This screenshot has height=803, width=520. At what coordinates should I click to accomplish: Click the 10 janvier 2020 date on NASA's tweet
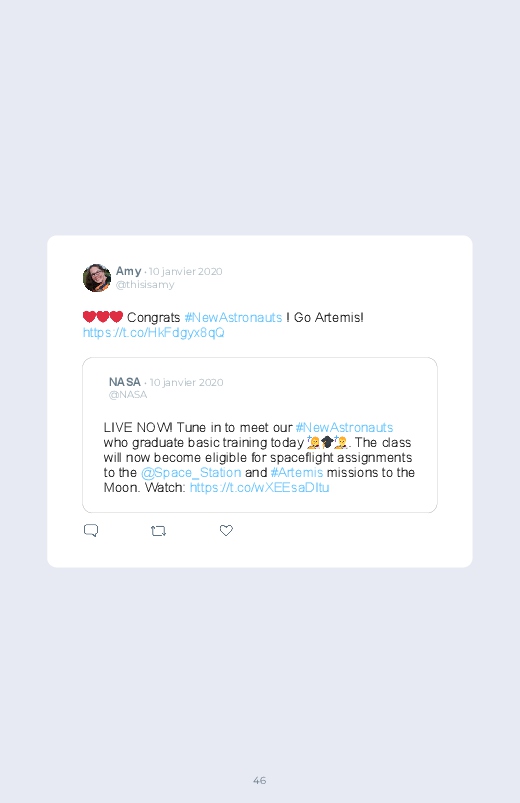click(x=186, y=383)
